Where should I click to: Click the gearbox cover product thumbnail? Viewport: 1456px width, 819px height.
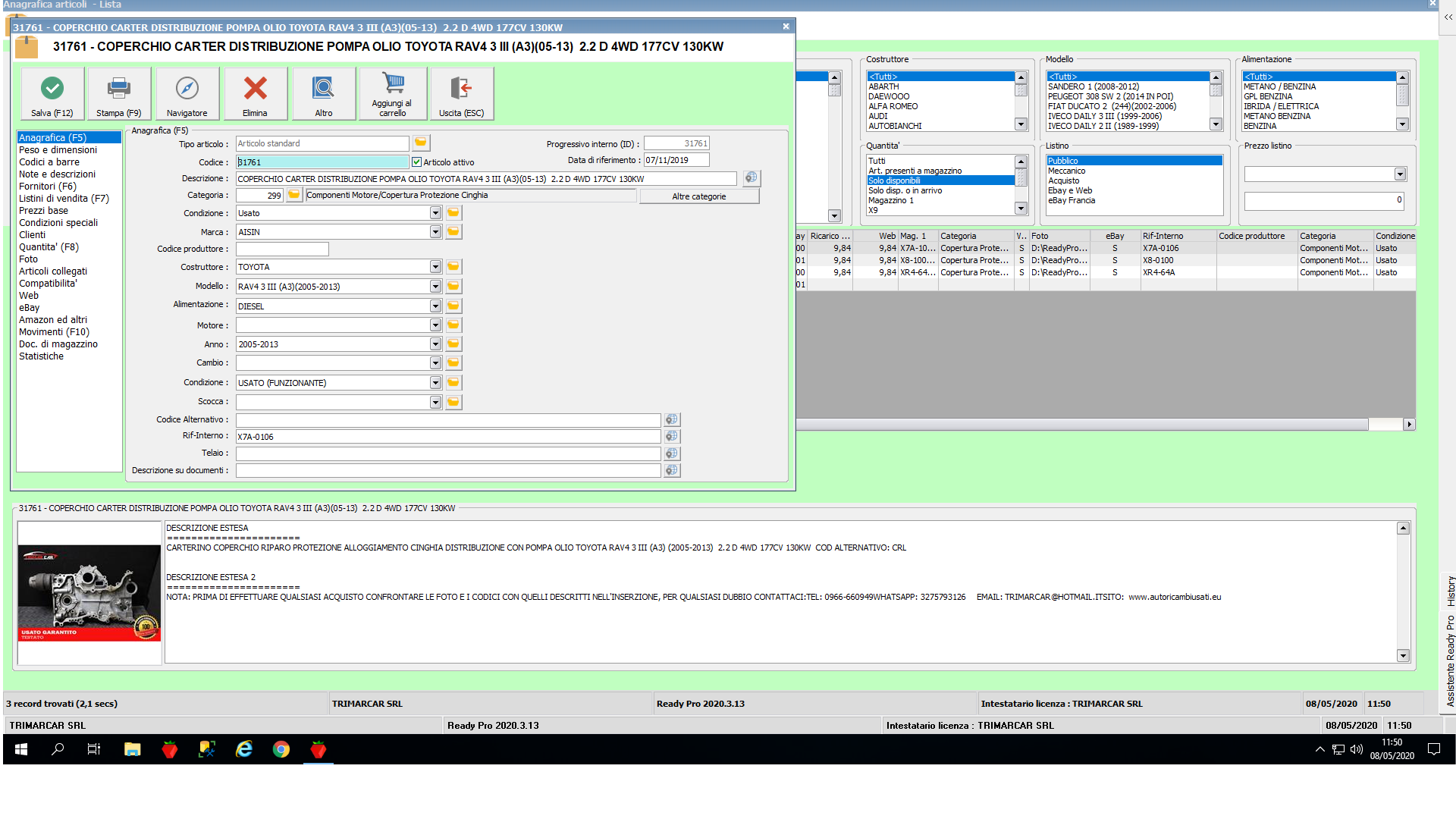tap(89, 593)
